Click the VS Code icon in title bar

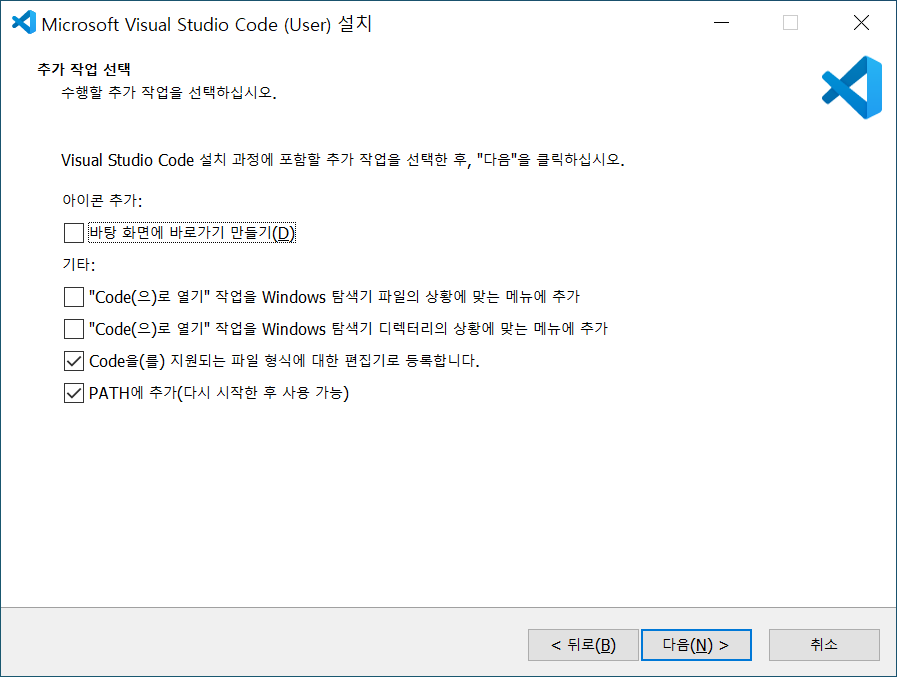pos(24,23)
